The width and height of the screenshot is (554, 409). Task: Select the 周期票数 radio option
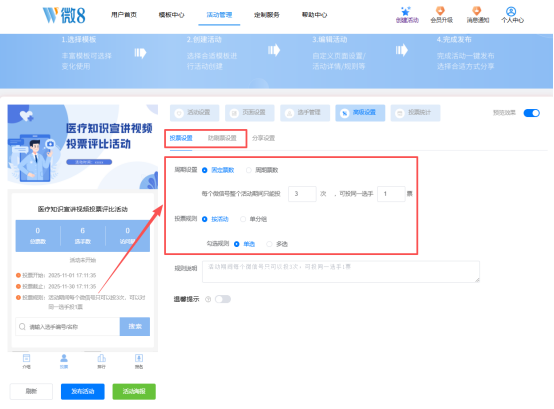point(249,170)
